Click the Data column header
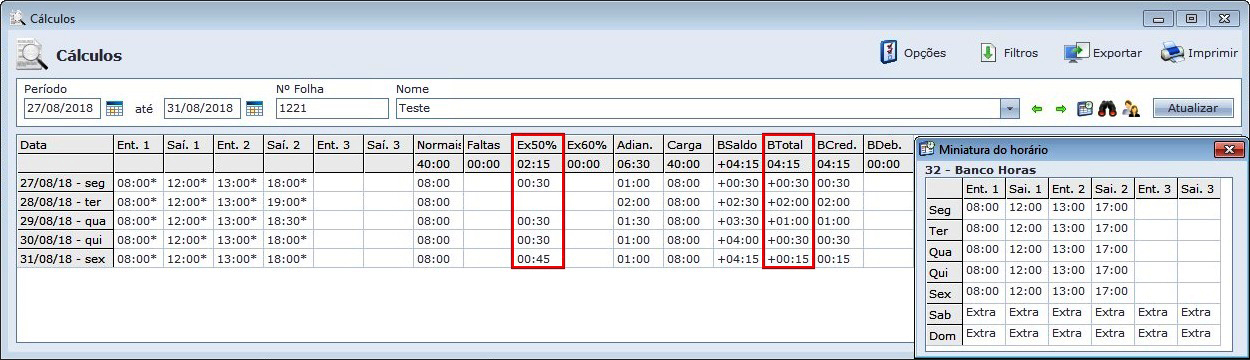1250x360 pixels. (65, 145)
